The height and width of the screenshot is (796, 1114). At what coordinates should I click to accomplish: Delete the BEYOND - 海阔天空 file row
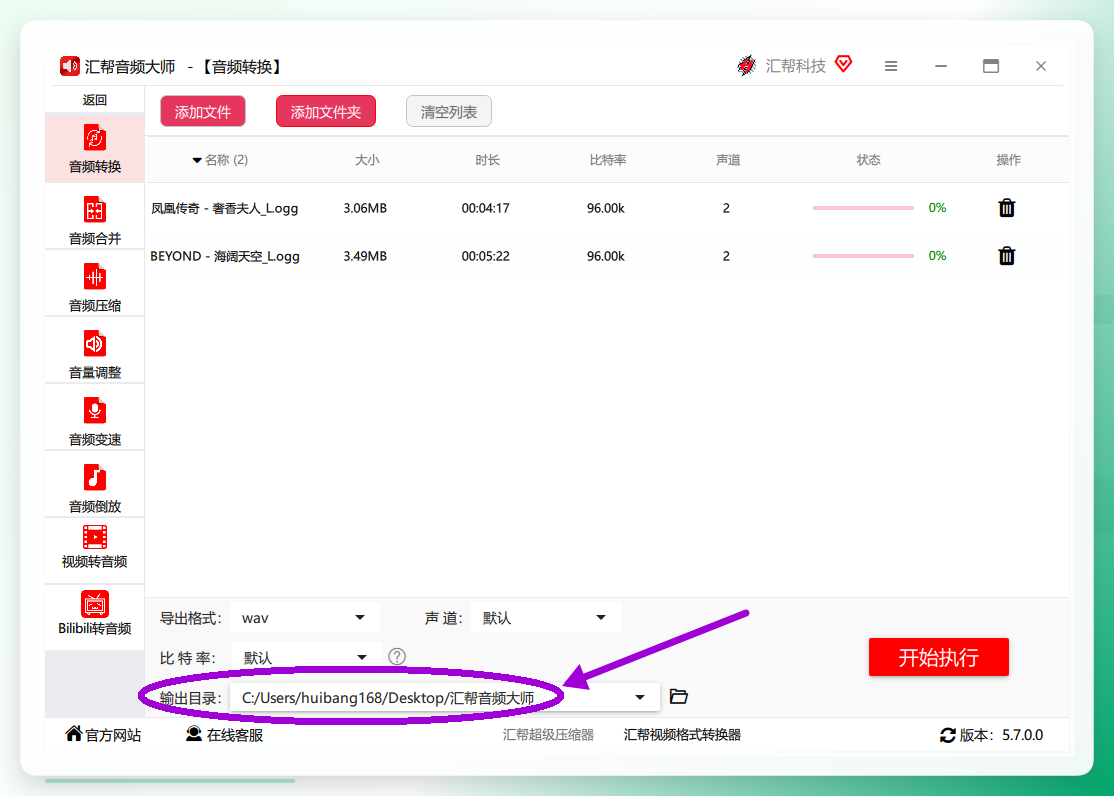pos(1007,255)
